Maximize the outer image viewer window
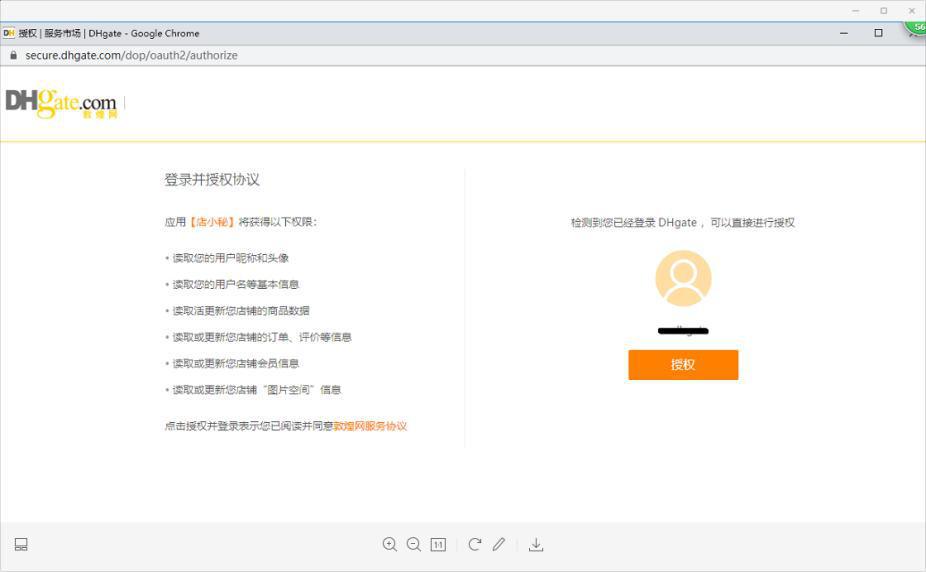 tap(883, 11)
